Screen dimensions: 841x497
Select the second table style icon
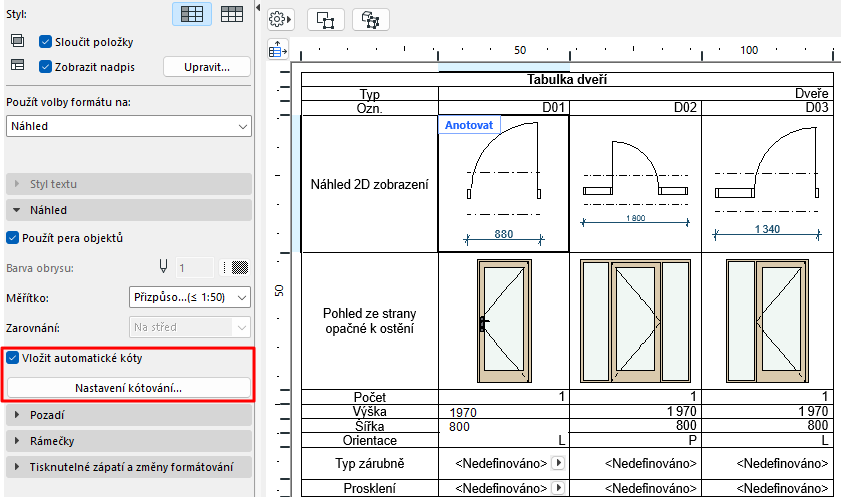coord(233,14)
